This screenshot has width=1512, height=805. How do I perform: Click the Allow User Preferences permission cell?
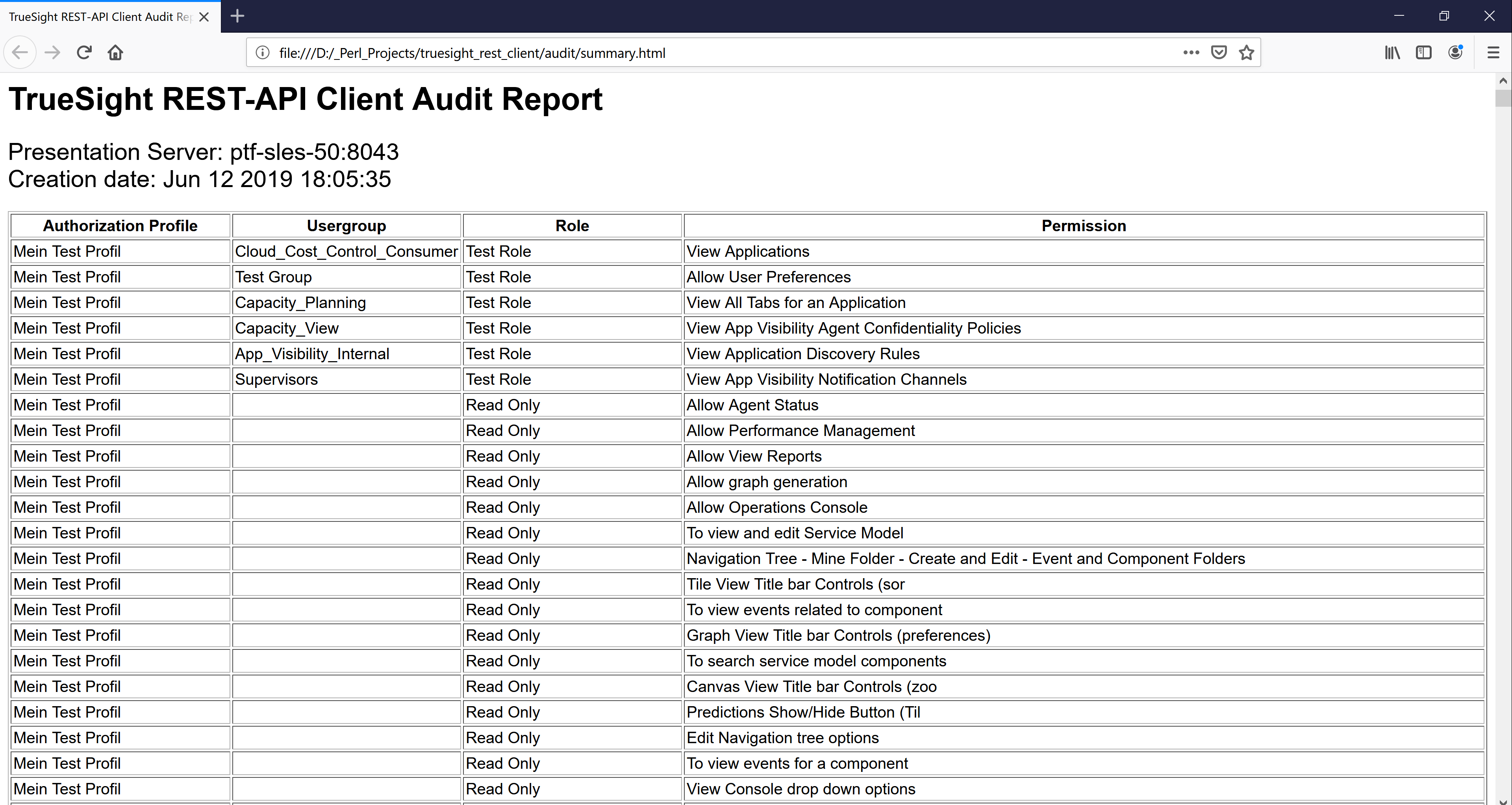[1084, 277]
